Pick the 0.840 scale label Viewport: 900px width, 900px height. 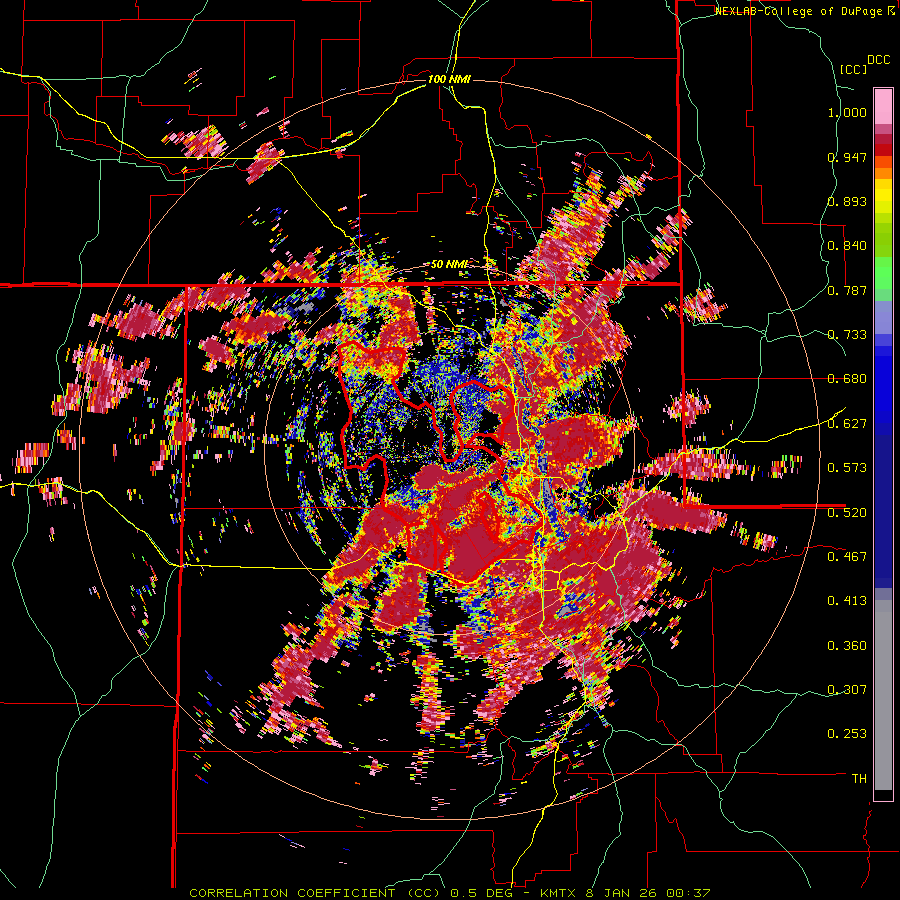pos(847,246)
